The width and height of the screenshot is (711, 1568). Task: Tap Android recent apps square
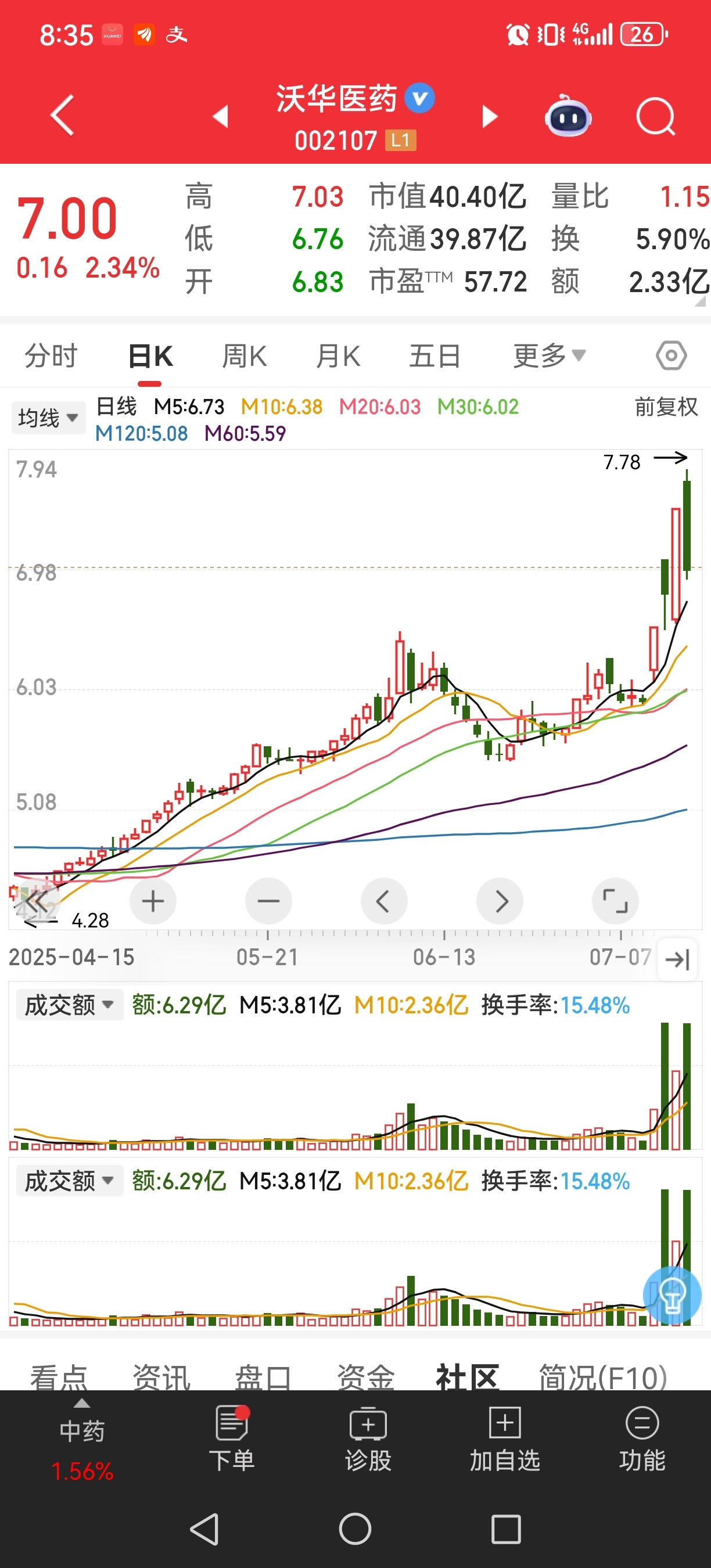point(506,1529)
